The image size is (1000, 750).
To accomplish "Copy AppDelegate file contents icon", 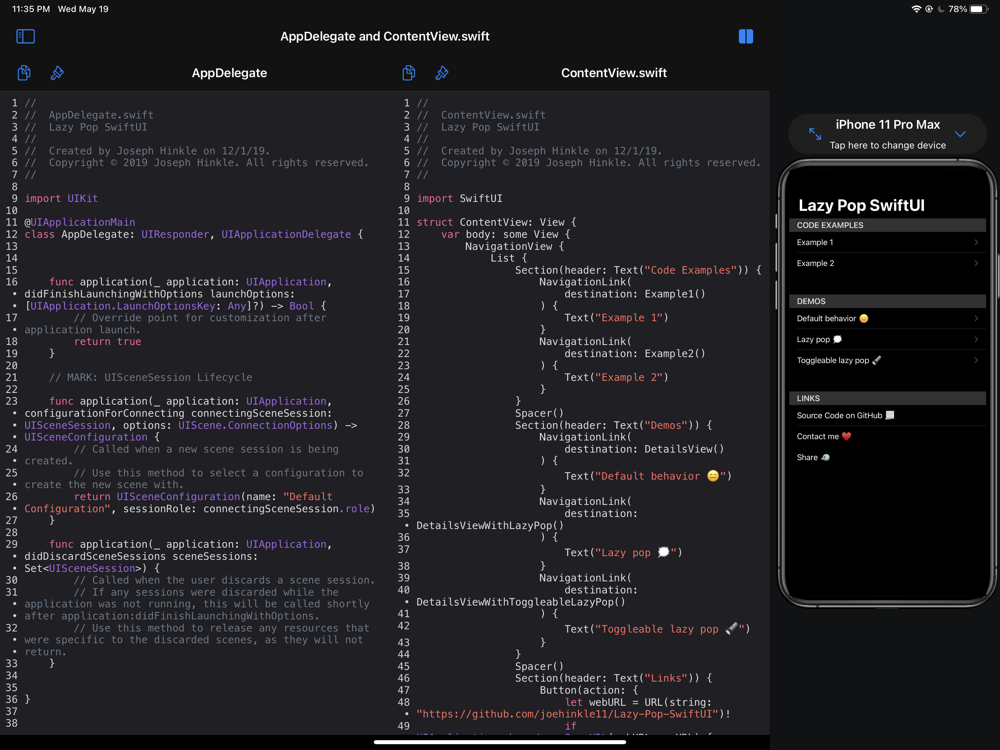I will coord(24,73).
